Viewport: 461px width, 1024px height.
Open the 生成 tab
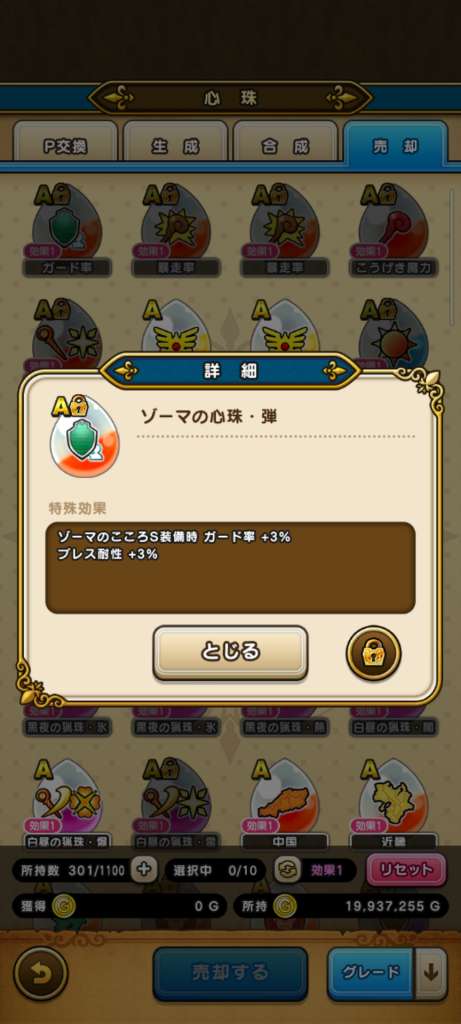click(x=175, y=146)
